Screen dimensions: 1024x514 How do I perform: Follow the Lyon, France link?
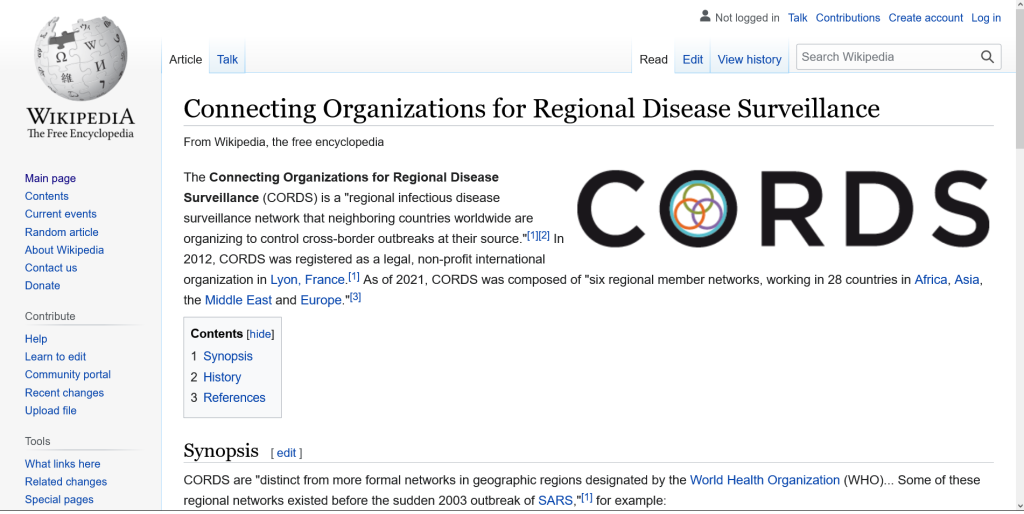pyautogui.click(x=307, y=280)
